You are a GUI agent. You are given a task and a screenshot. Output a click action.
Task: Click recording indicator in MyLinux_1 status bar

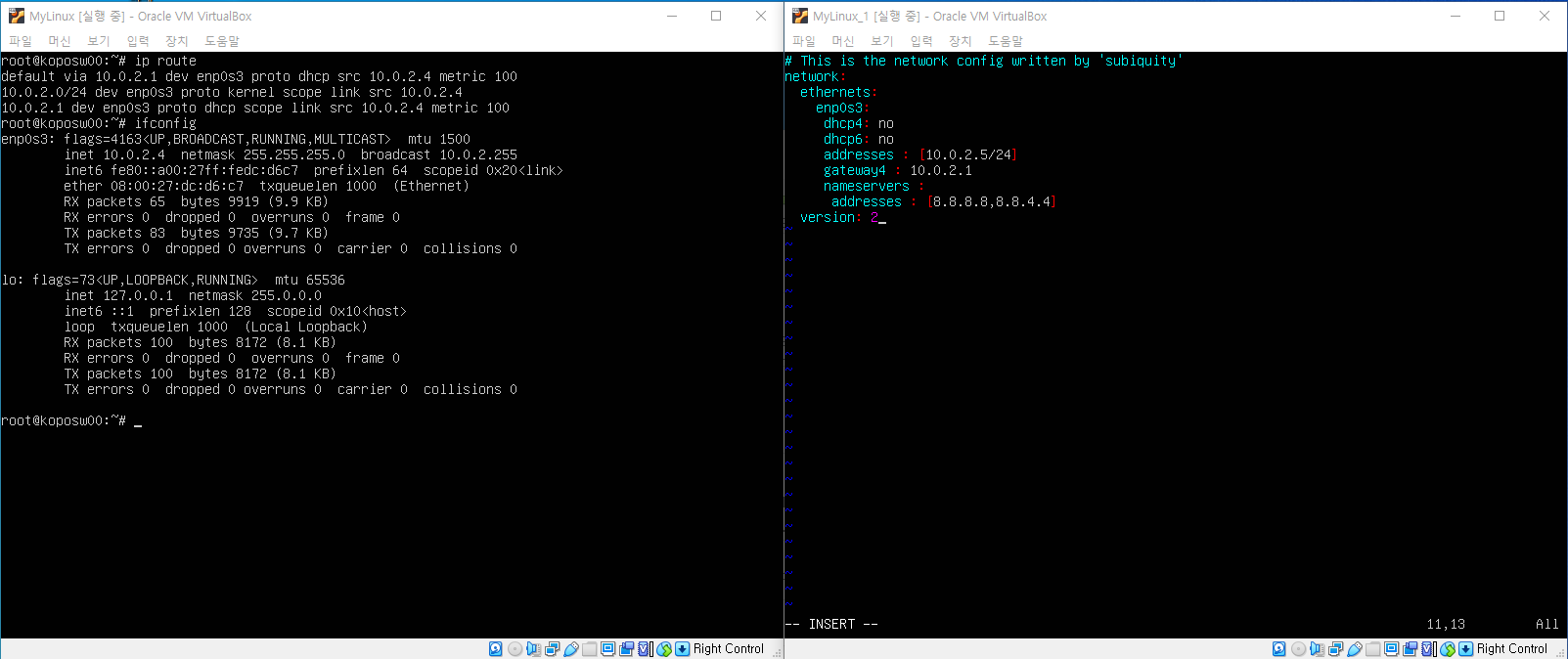pos(1410,648)
